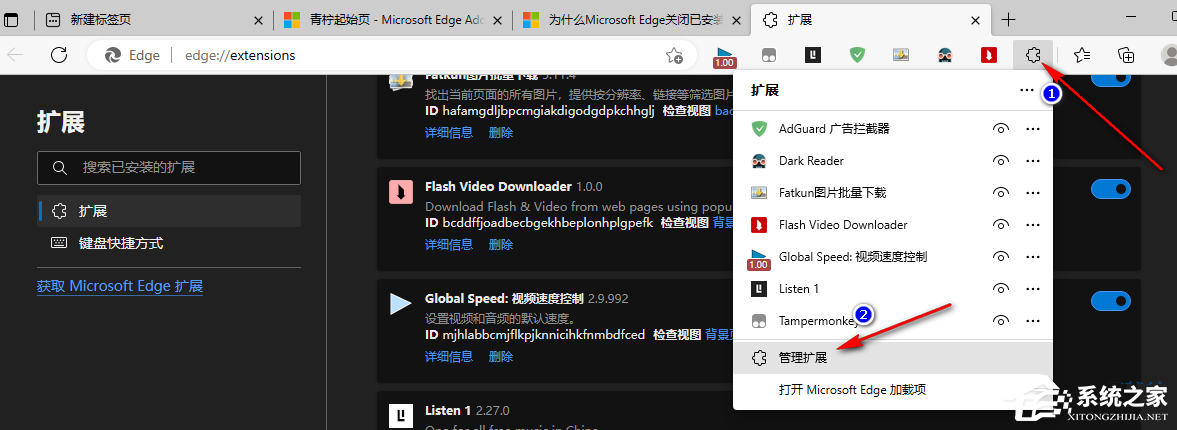Screen dimensions: 1177x430
Task: Open 获取 Microsoft Edge 扩展 link
Action: [120, 286]
